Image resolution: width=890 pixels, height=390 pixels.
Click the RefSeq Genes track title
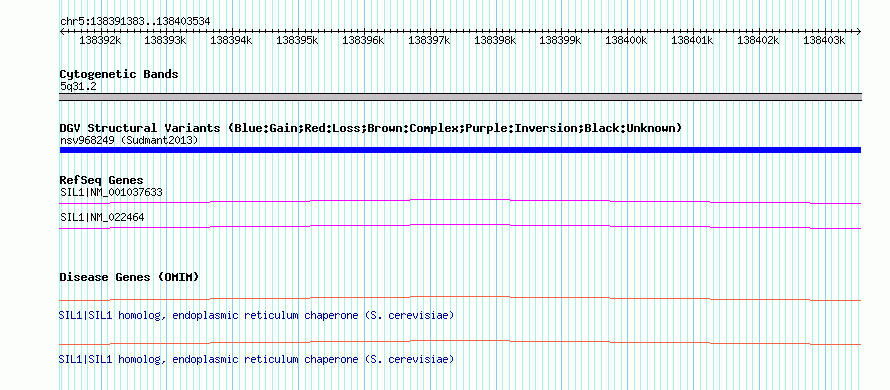102,181
